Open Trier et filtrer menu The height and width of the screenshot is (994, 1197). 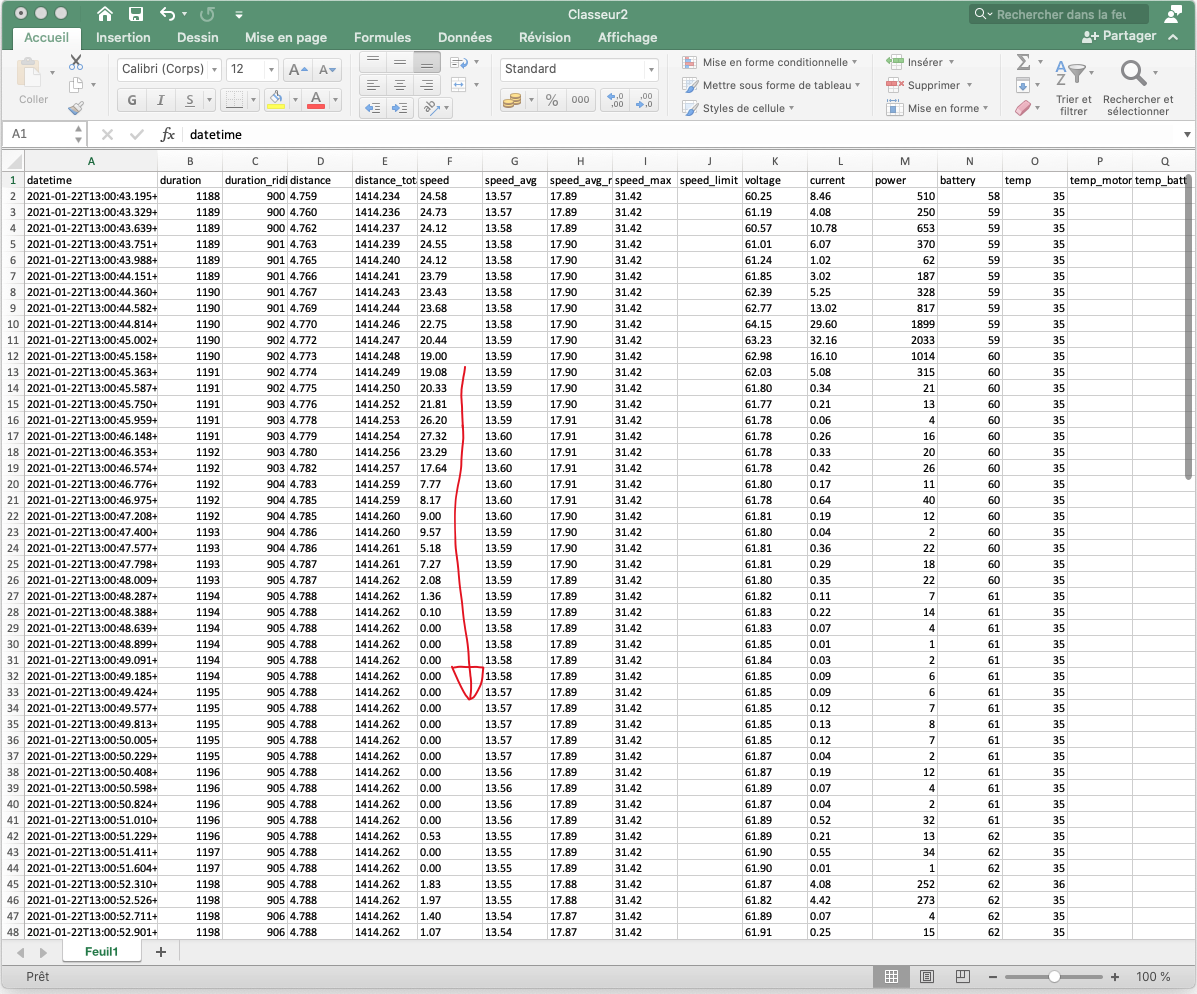click(1073, 88)
